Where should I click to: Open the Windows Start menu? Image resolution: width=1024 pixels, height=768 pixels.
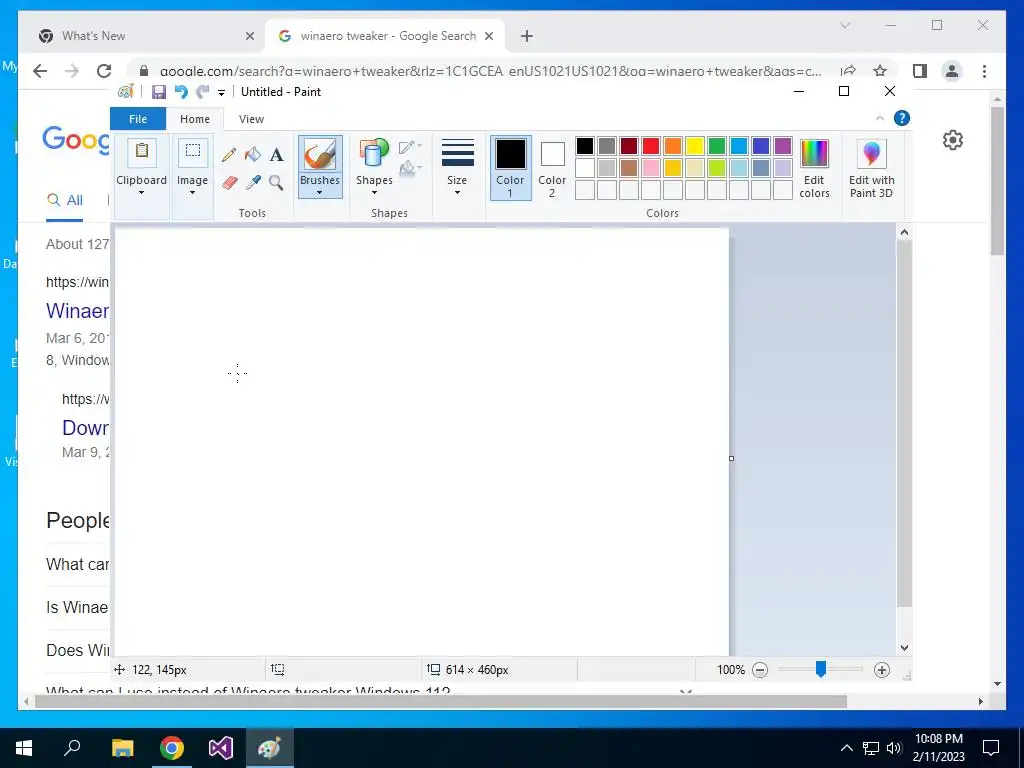coord(24,748)
